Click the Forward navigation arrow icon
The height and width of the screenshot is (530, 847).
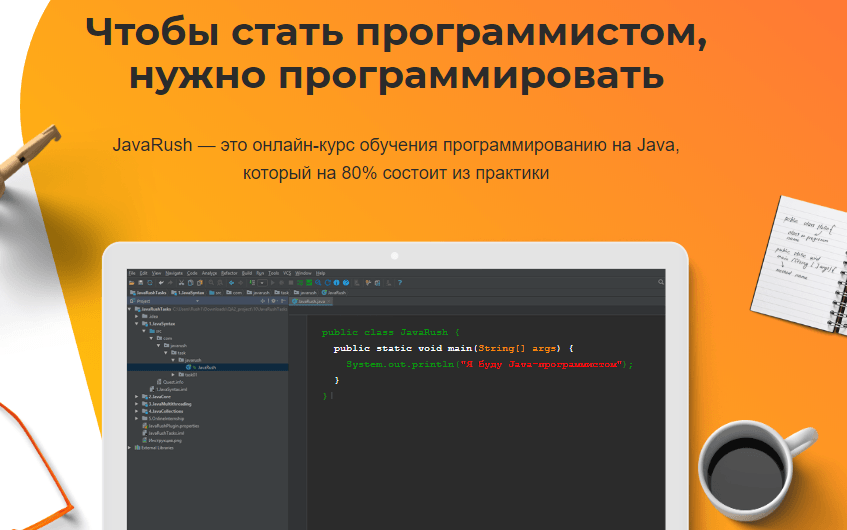241,283
